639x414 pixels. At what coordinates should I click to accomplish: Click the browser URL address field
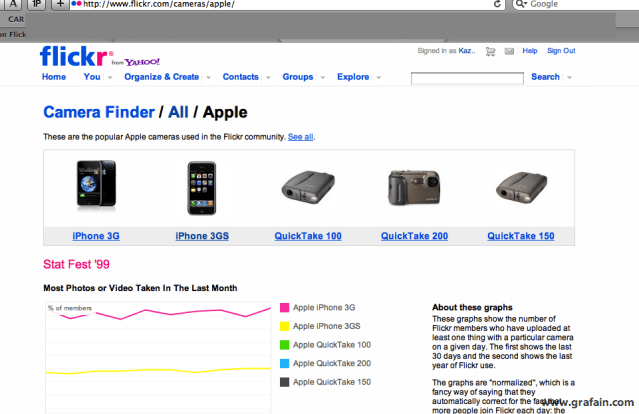tap(287, 4)
